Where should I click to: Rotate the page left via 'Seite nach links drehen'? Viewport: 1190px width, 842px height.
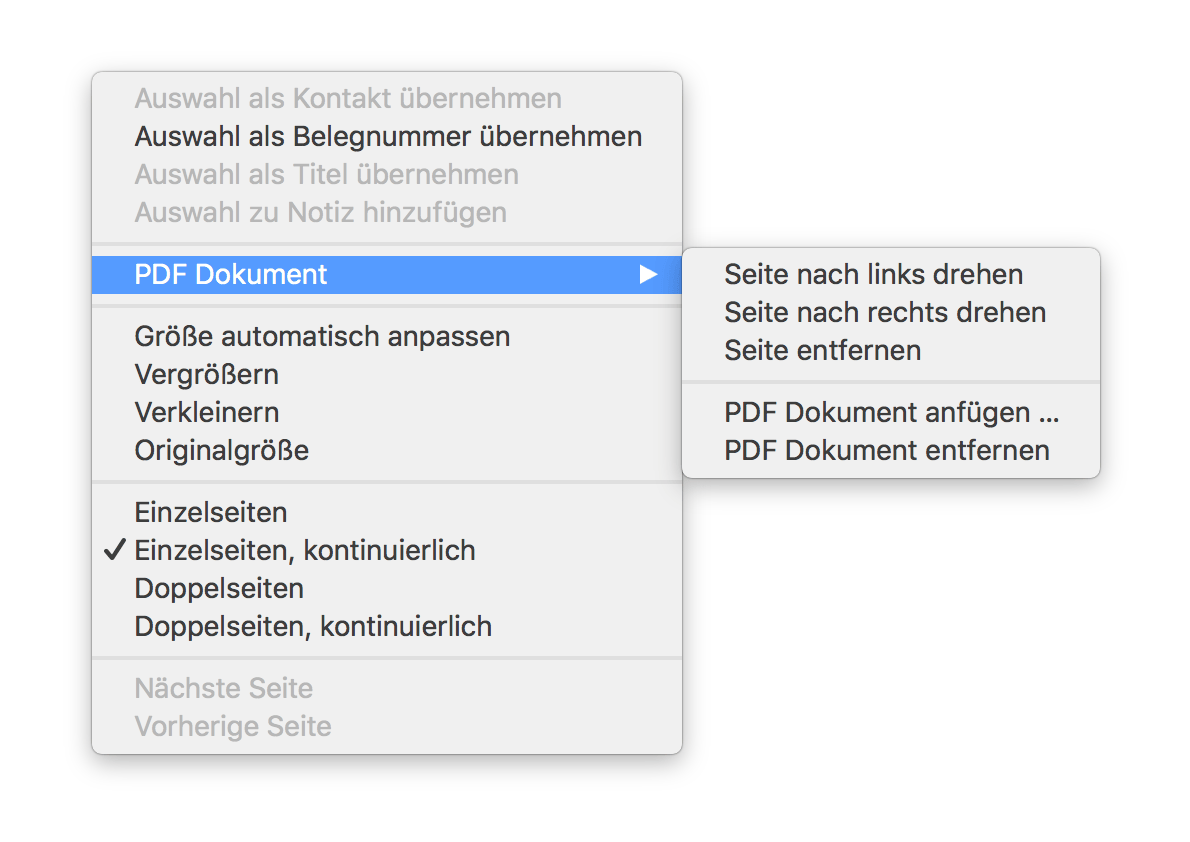tap(873, 274)
